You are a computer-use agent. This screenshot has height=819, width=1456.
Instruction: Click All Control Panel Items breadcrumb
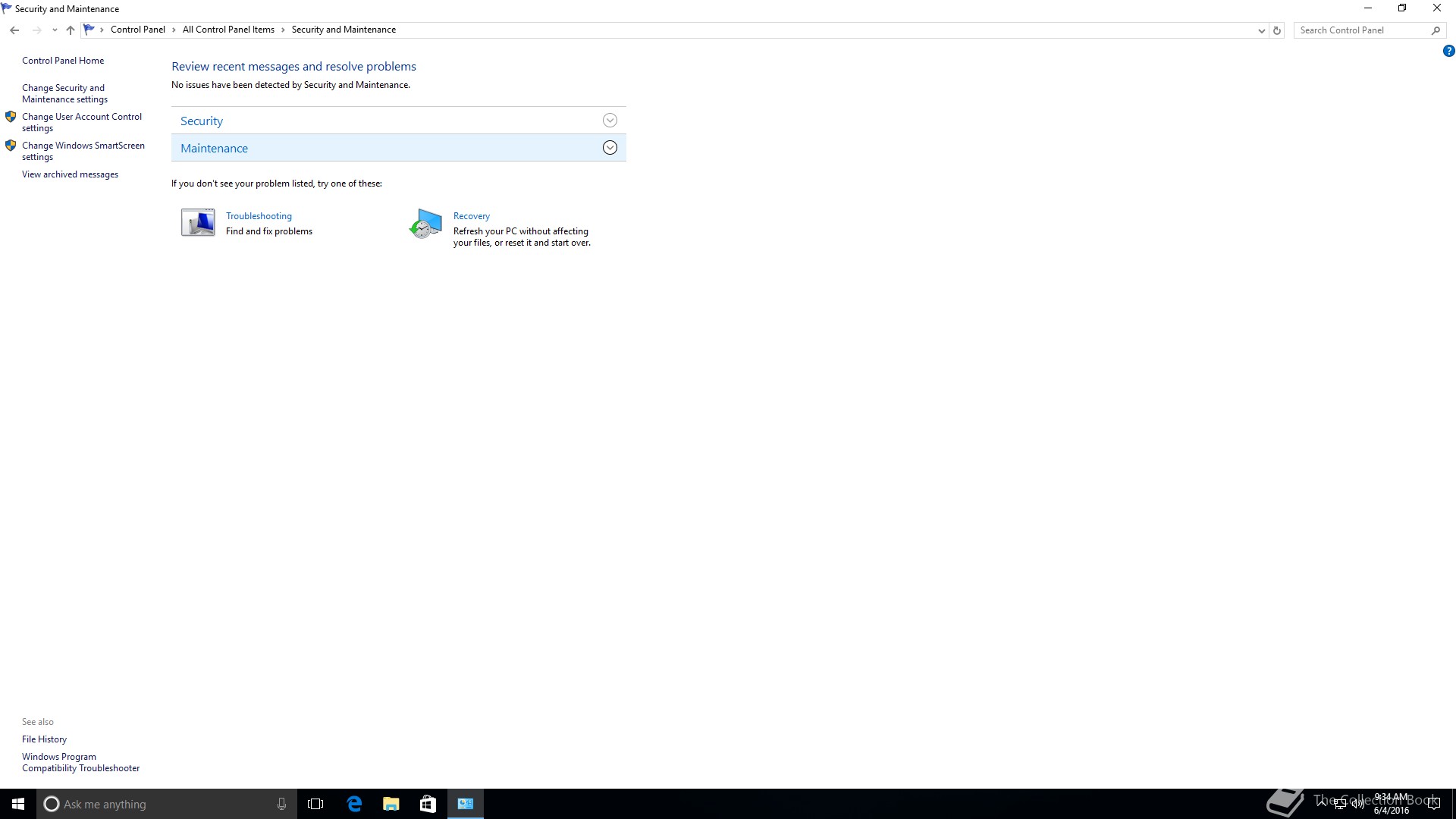[x=228, y=30]
